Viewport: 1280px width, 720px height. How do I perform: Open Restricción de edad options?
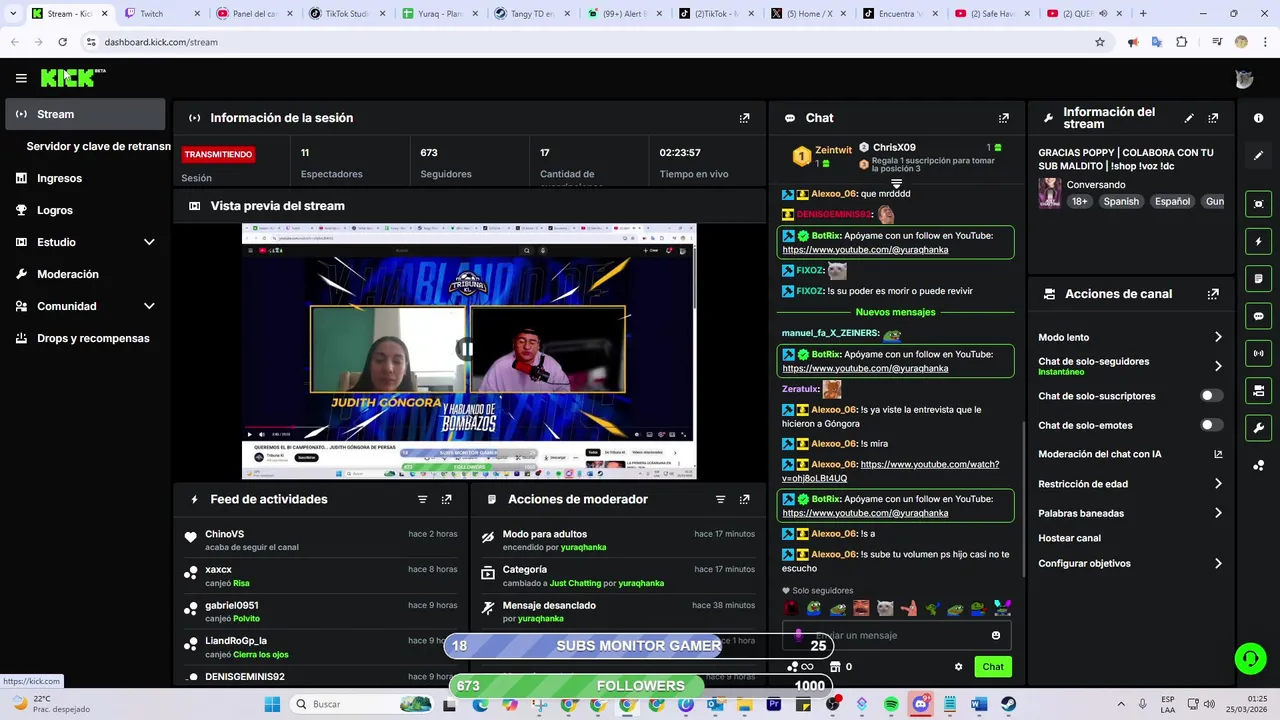click(1218, 484)
